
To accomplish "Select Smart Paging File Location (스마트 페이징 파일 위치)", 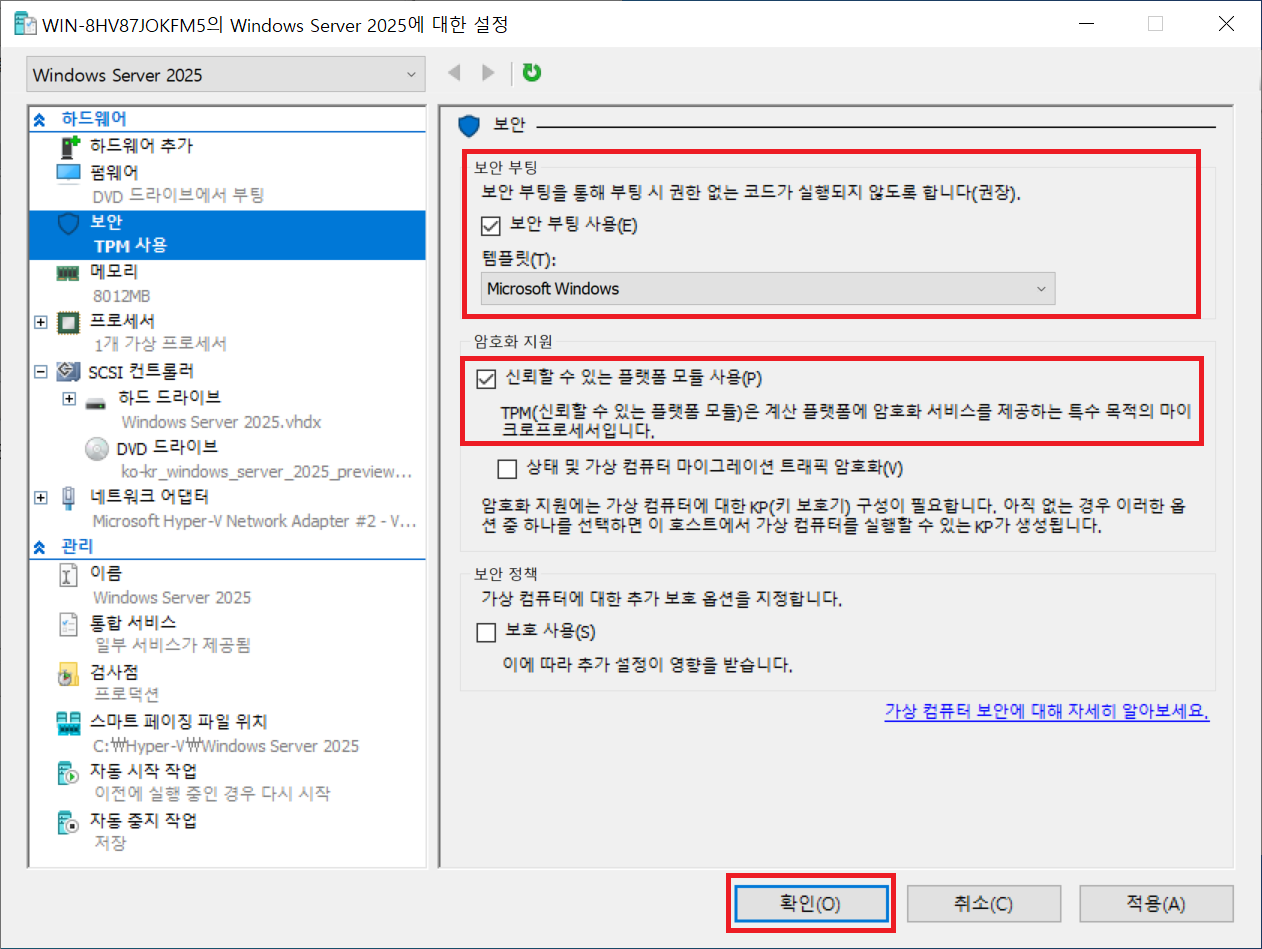I will 178,722.
